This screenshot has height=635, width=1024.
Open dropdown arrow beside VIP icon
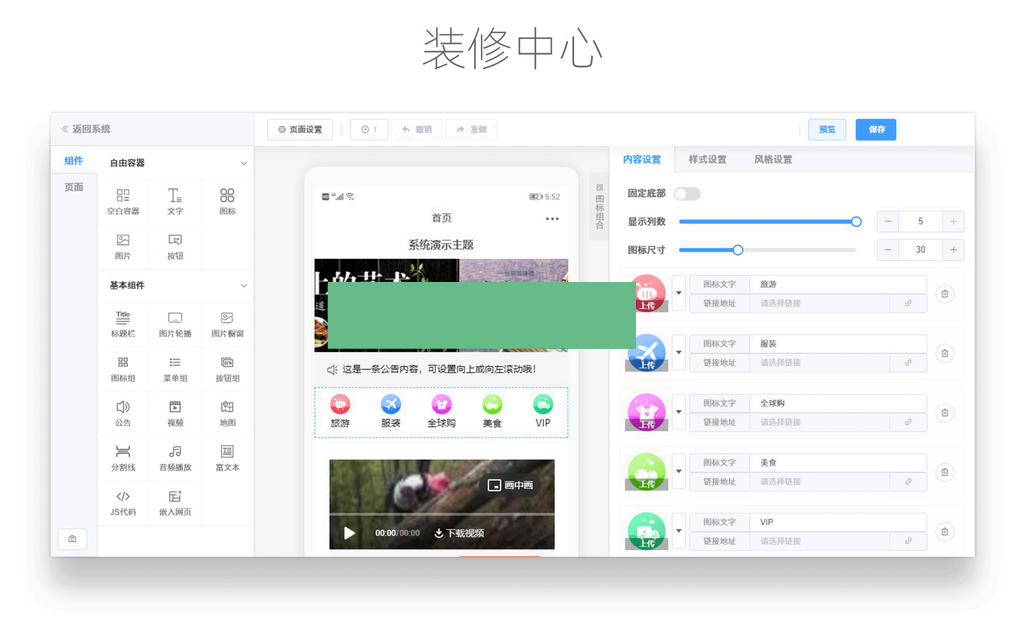click(679, 531)
